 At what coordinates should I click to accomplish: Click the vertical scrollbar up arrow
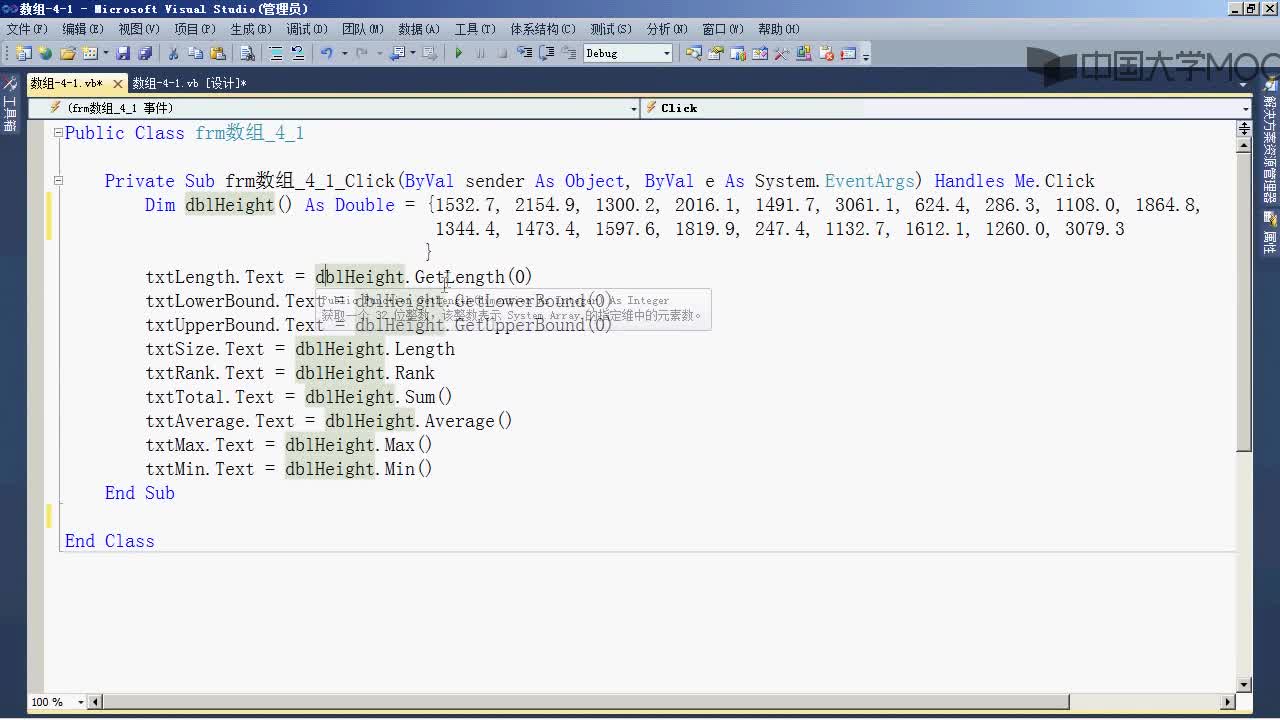(1244, 145)
